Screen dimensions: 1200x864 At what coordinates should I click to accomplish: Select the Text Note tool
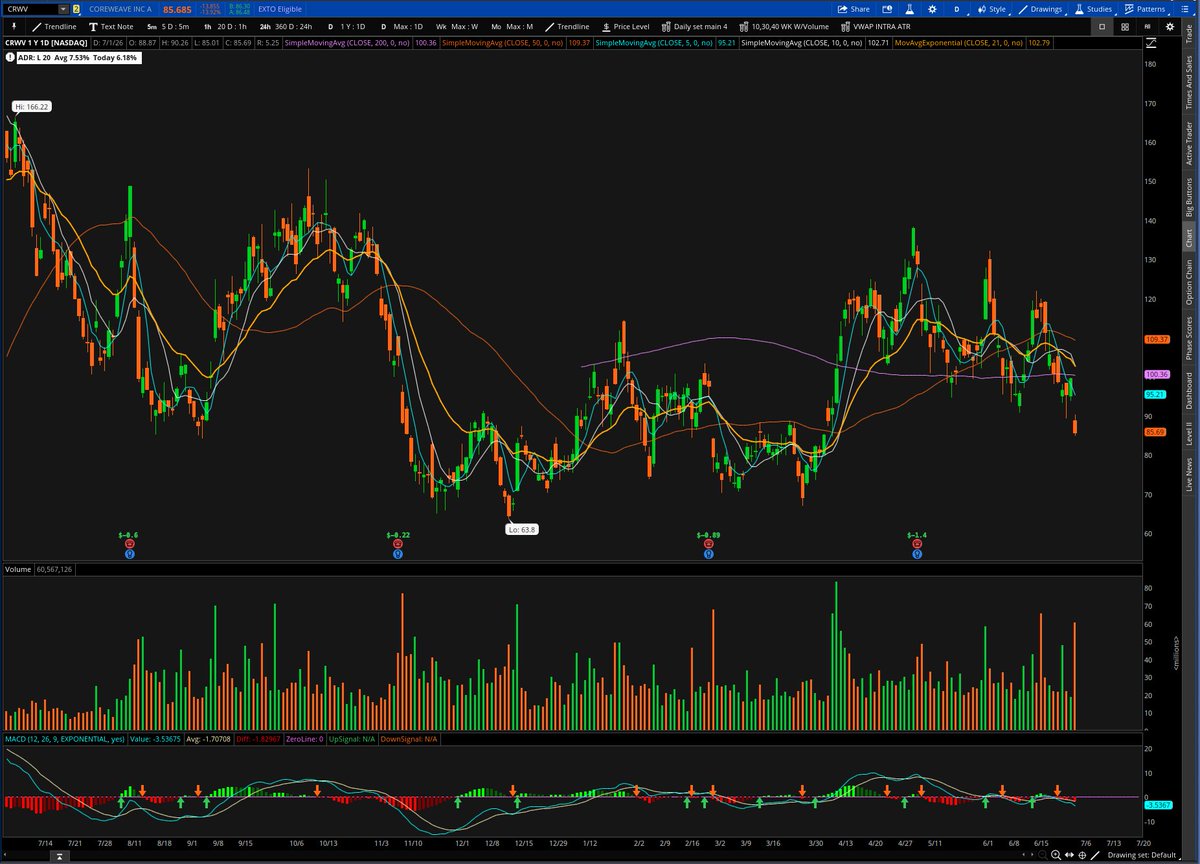[x=111, y=26]
